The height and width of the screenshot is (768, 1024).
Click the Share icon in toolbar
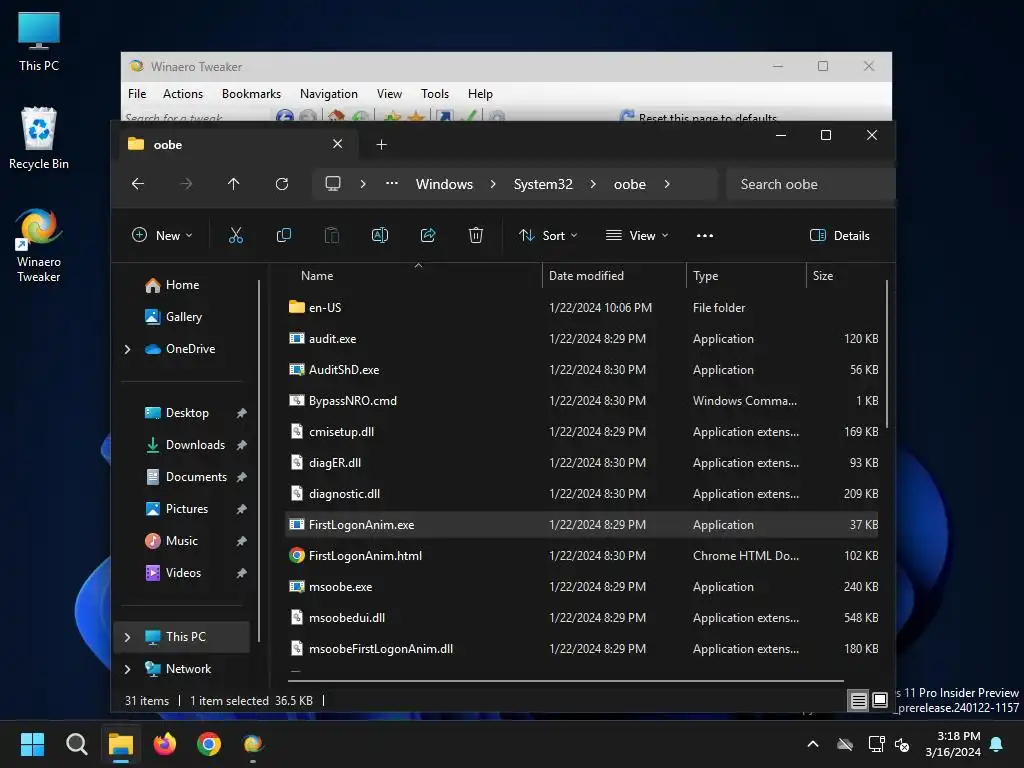pyautogui.click(x=428, y=235)
